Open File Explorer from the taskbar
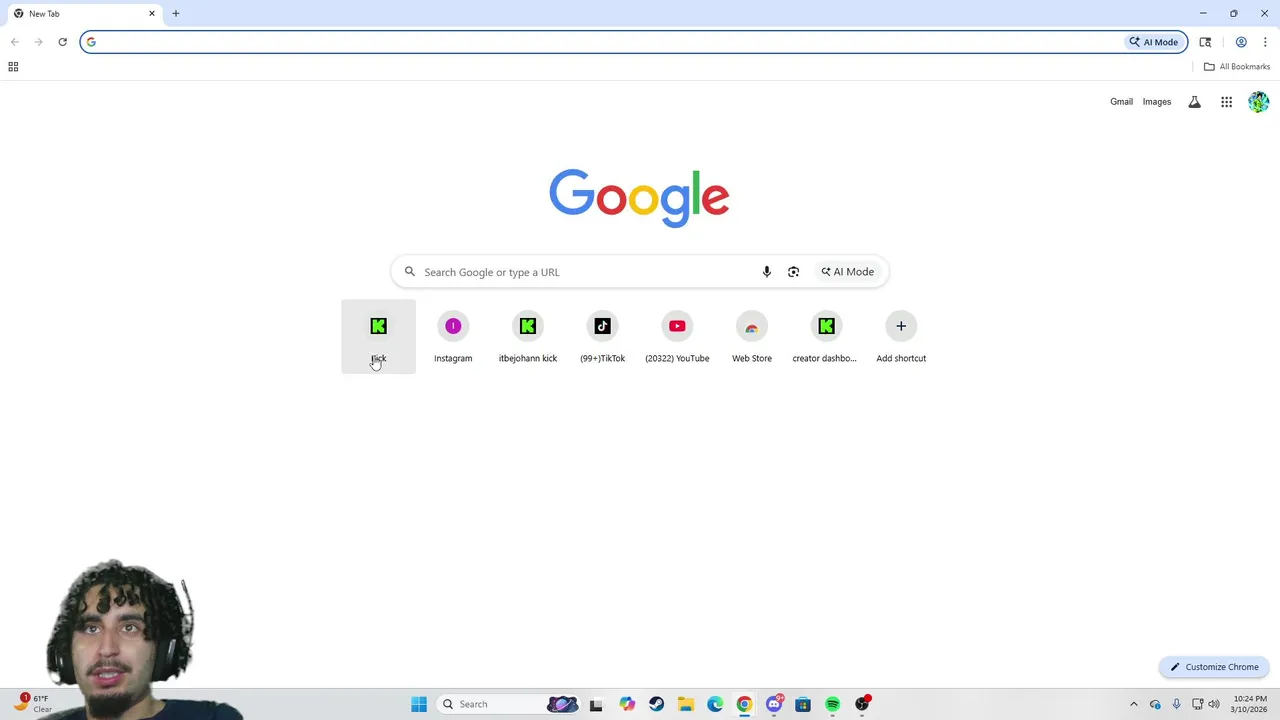1280x720 pixels. [686, 704]
